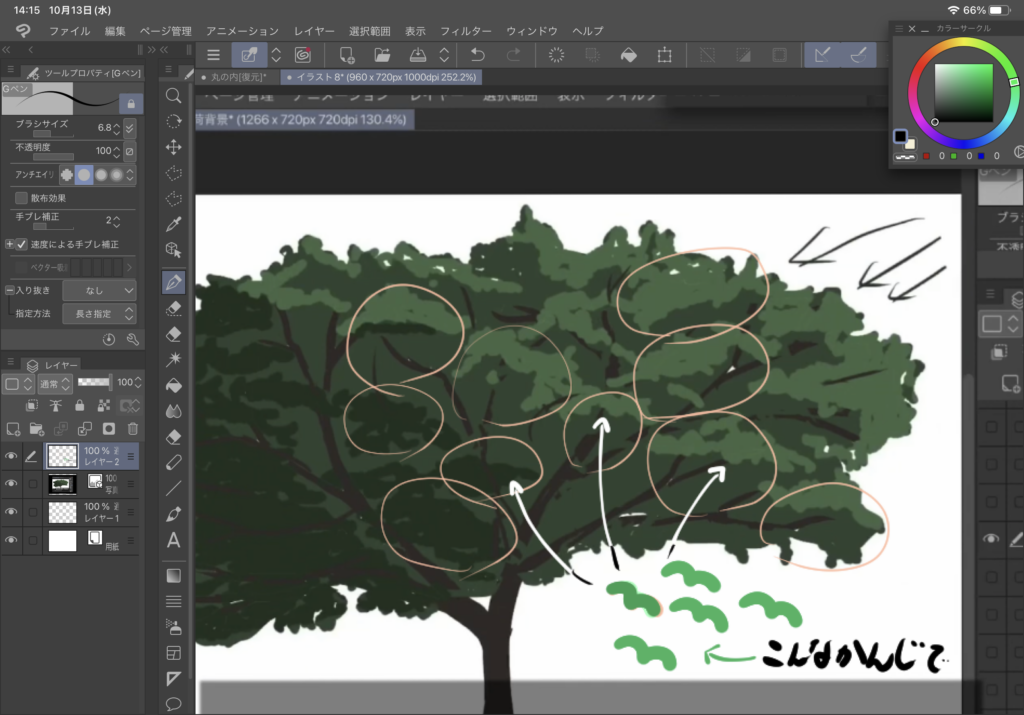This screenshot has width=1024, height=715.
Task: Hide レイヤー 2 with its eye icon
Action: coord(11,456)
